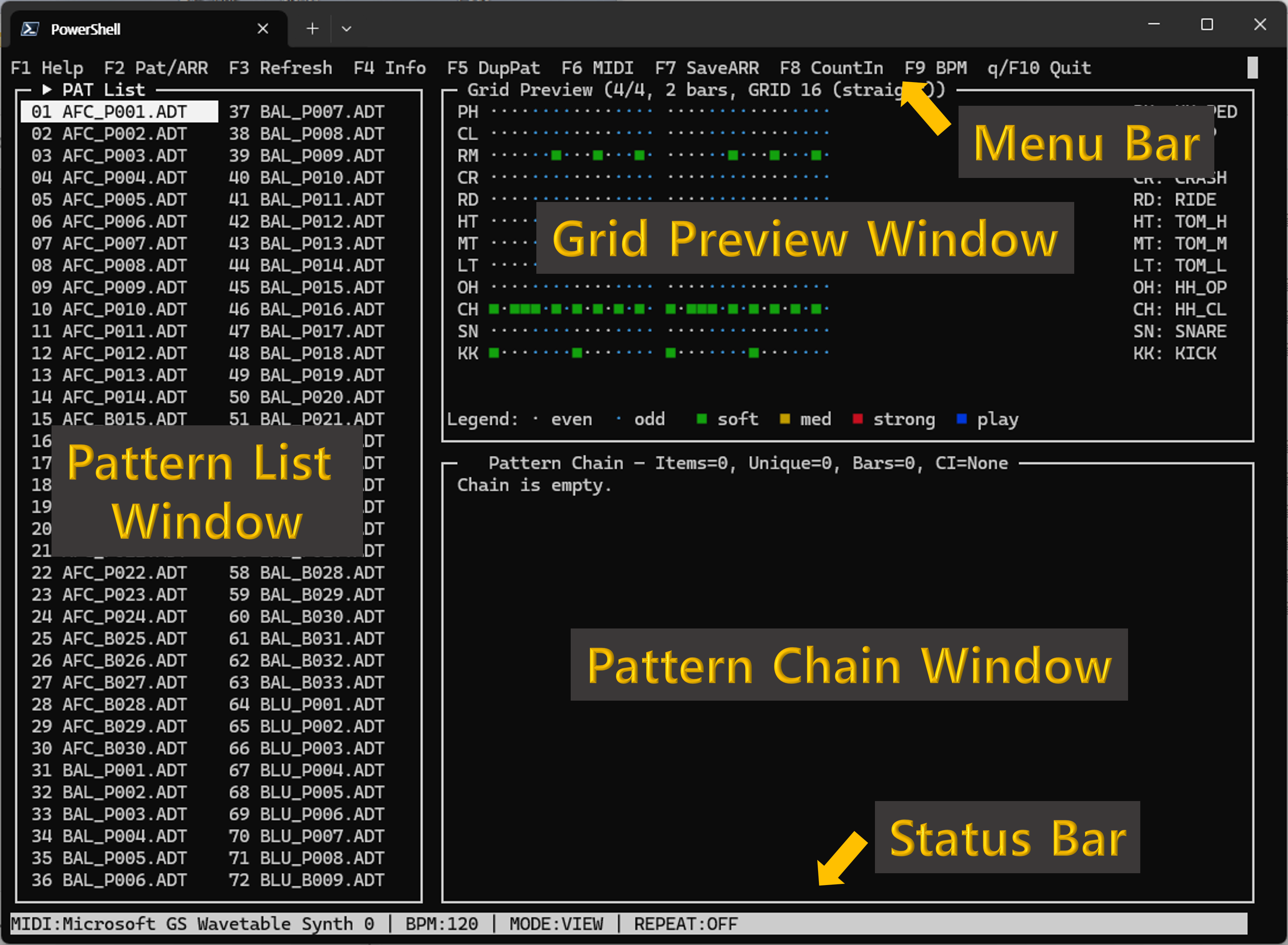The height and width of the screenshot is (945, 1288).
Task: Click the terminal scrollbar thumb
Action: (x=1252, y=68)
